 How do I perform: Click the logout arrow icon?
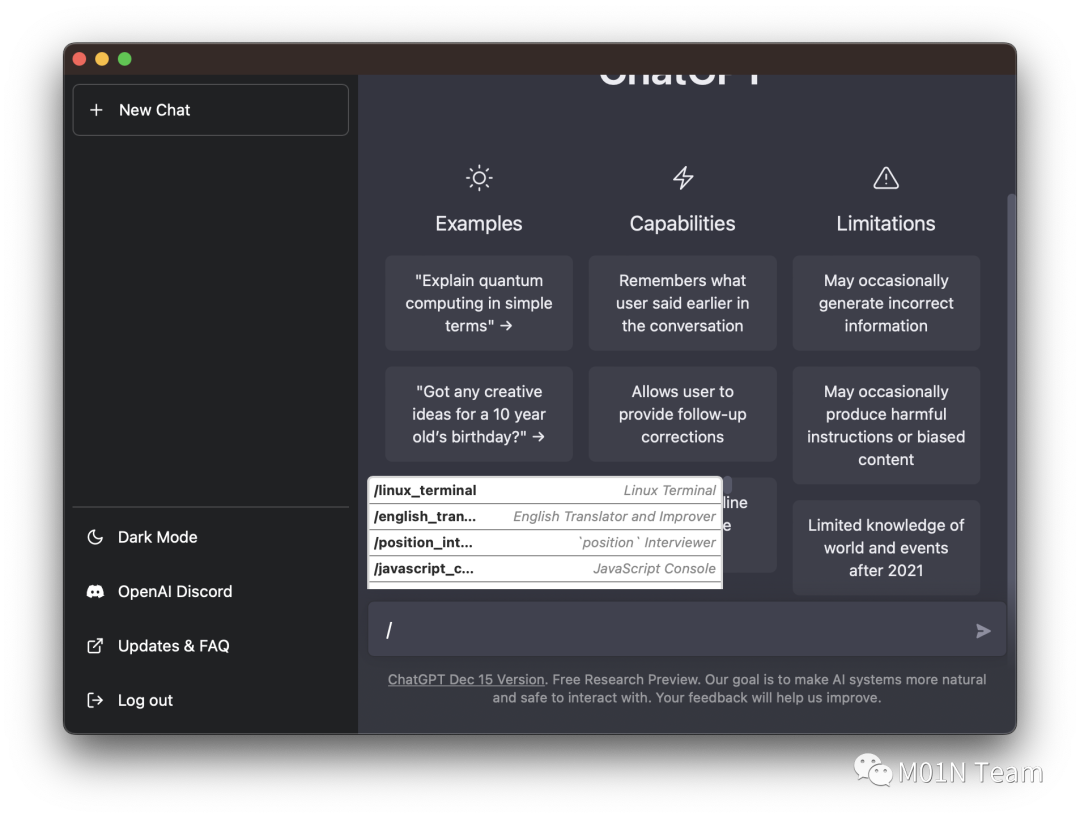pyautogui.click(x=95, y=700)
